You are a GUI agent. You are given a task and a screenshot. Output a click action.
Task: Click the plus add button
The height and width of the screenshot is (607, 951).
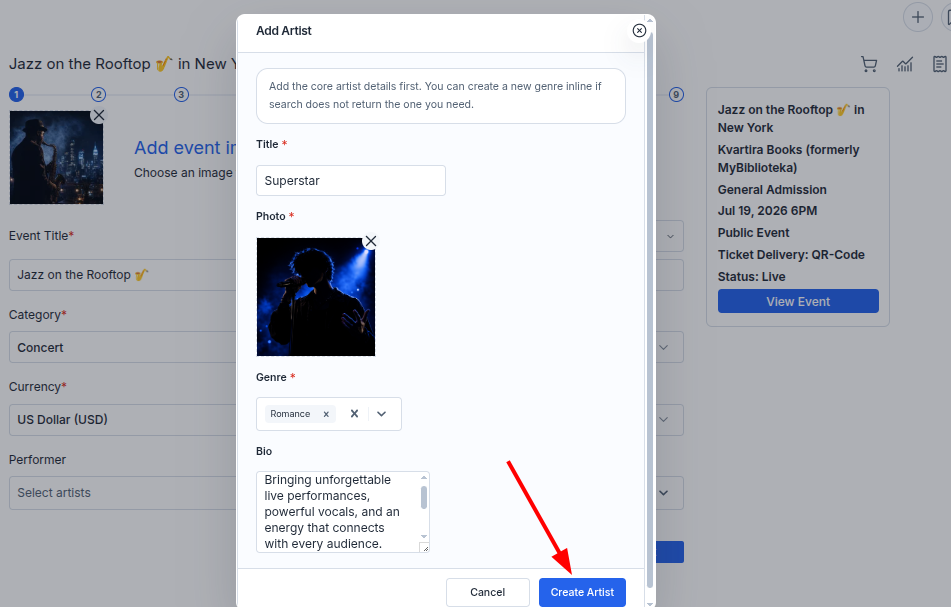tap(918, 17)
